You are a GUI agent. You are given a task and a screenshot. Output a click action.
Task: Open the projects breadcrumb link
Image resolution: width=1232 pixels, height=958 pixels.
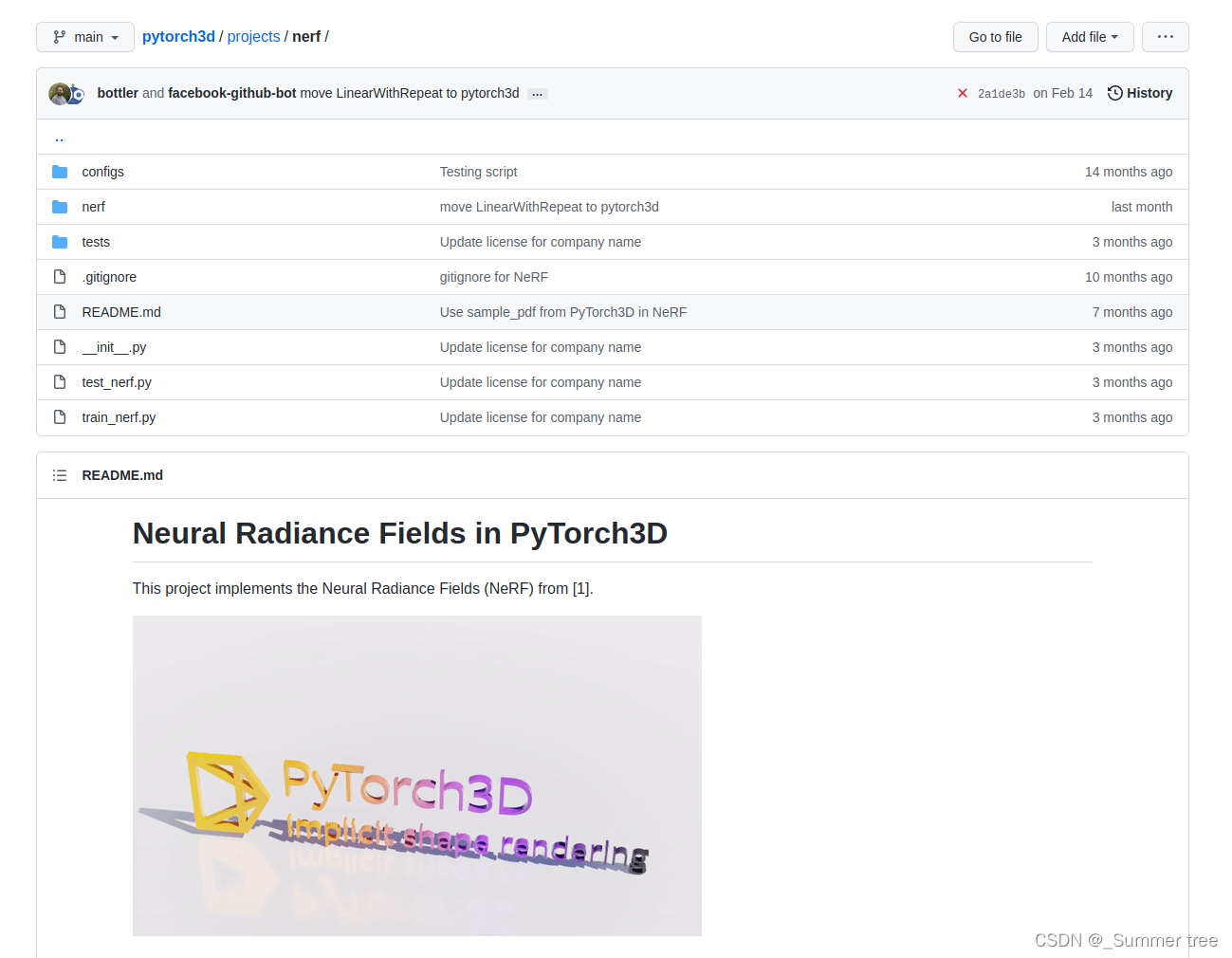[253, 37]
